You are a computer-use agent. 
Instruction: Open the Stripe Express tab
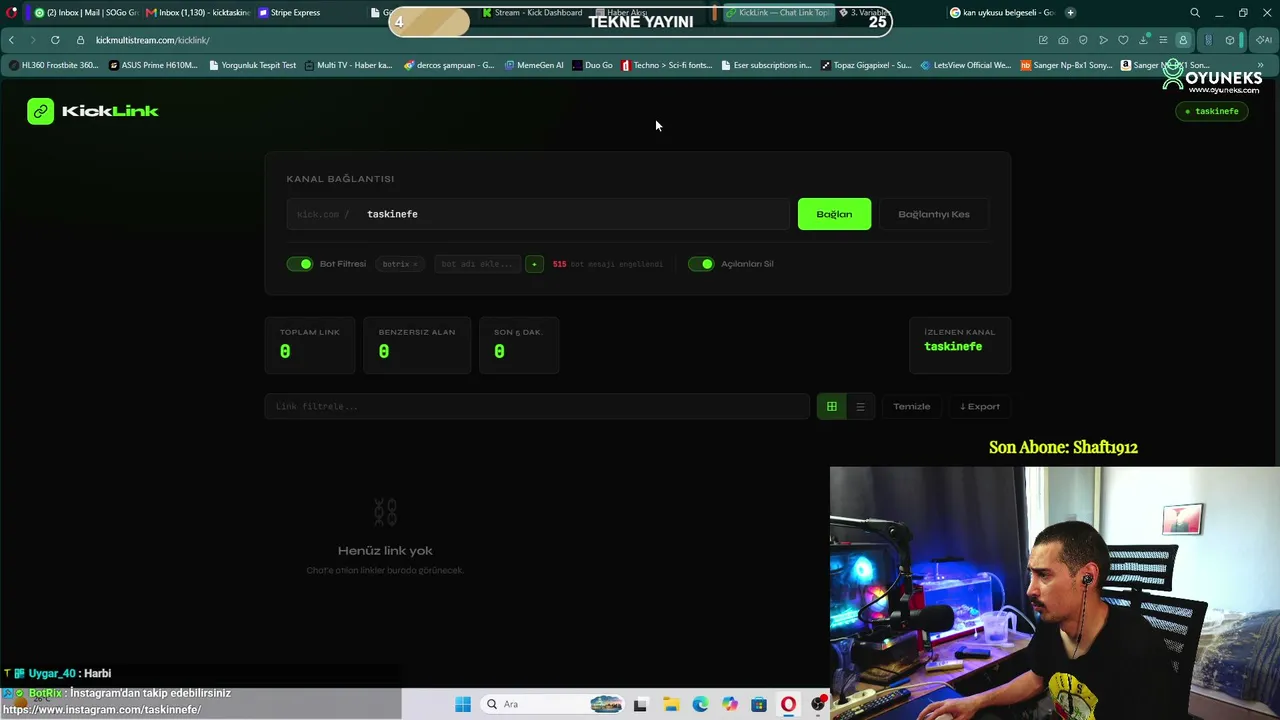(290, 13)
